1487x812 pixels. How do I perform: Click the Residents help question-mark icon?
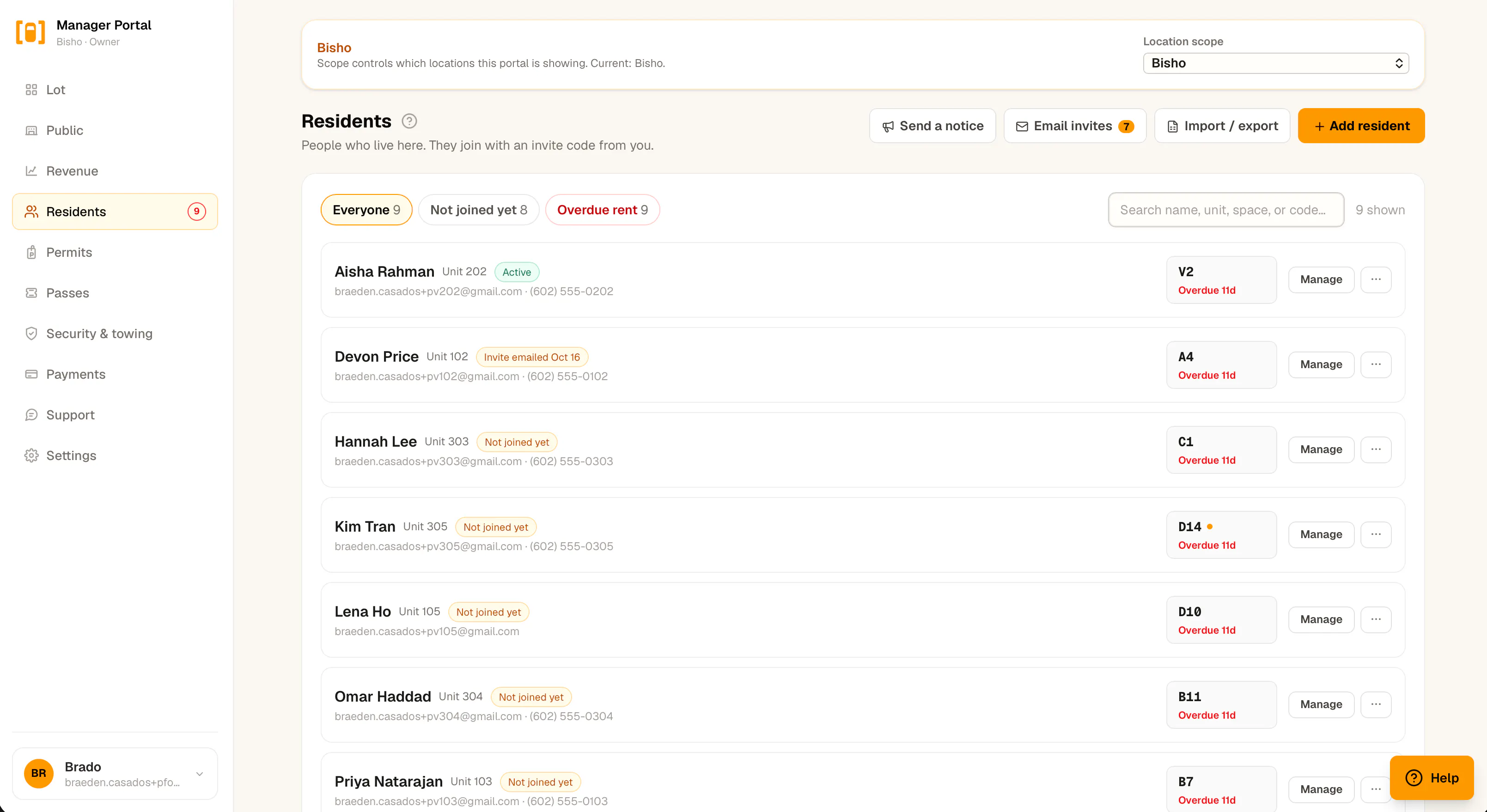click(409, 121)
